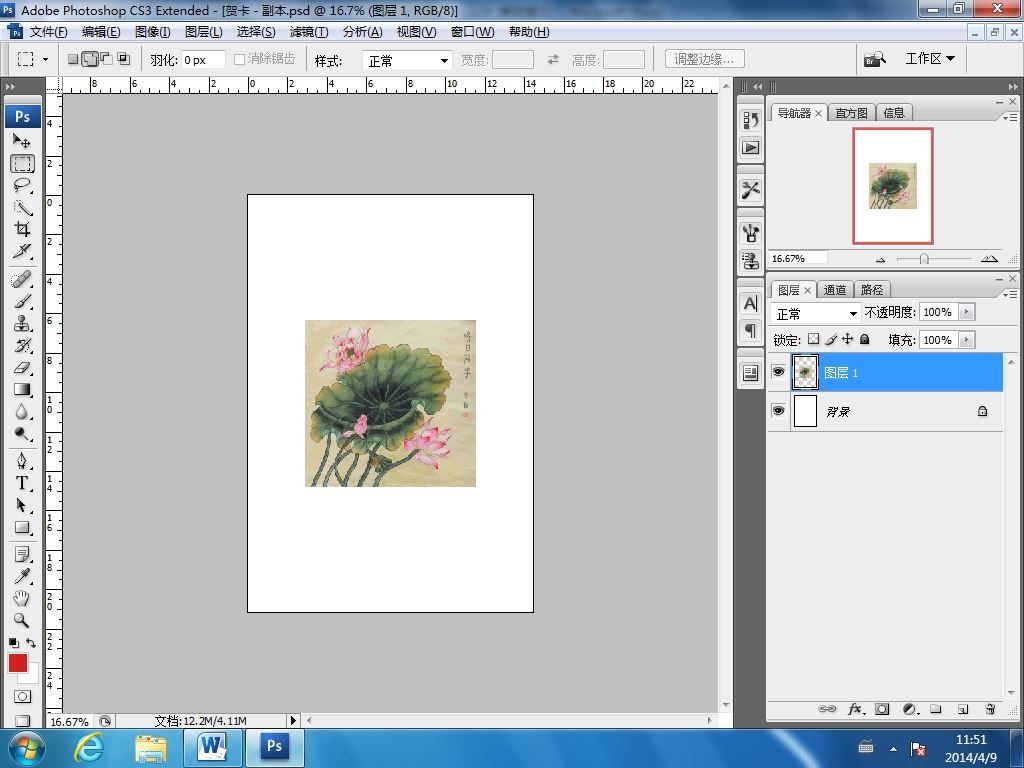Swap foreground and background colors

click(x=30, y=643)
